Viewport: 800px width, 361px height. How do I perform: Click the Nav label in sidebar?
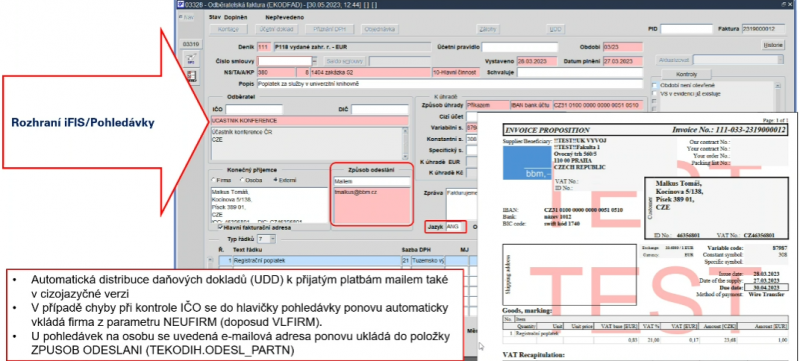[x=188, y=17]
